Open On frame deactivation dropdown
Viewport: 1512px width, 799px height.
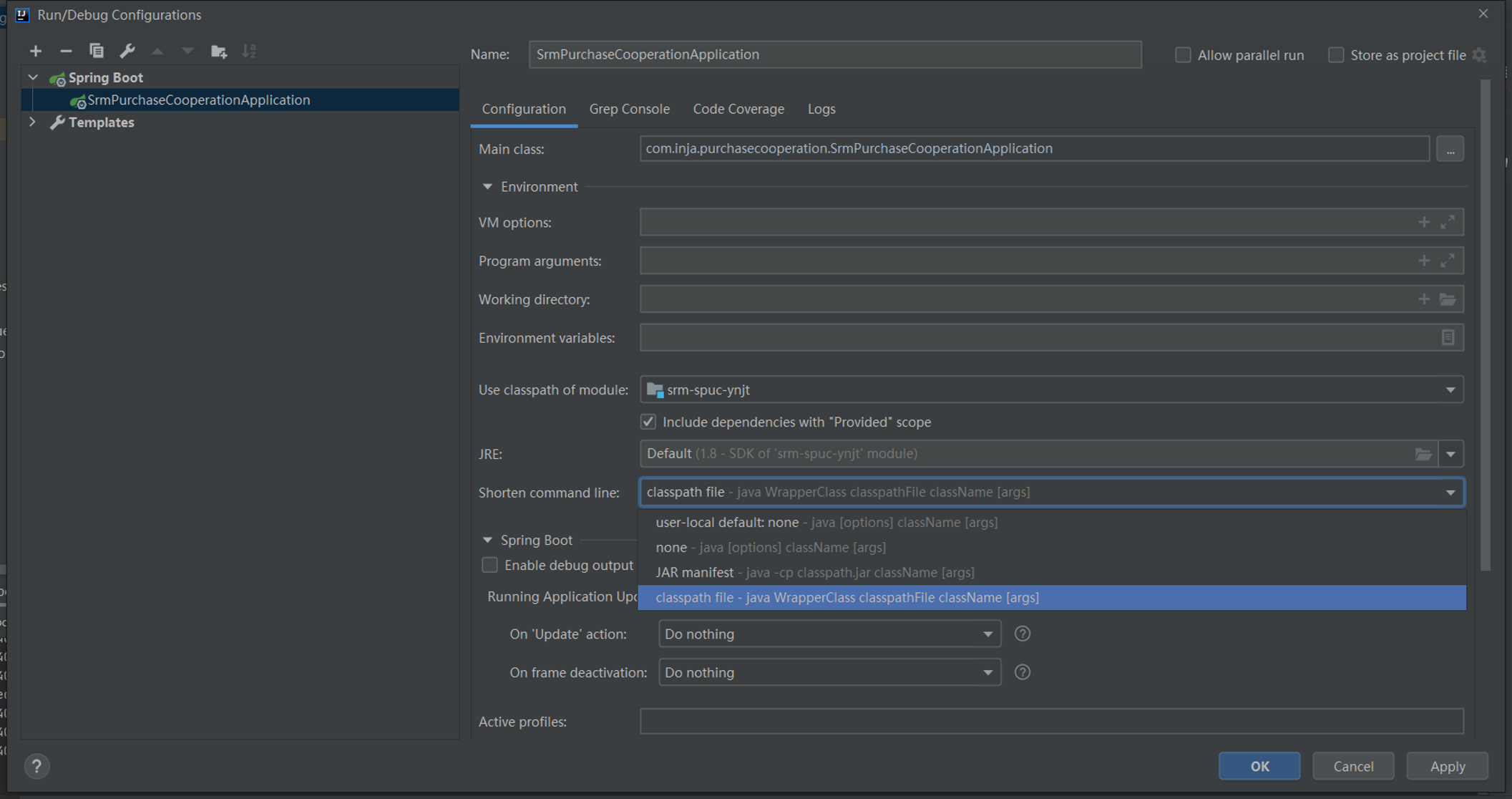tap(829, 672)
